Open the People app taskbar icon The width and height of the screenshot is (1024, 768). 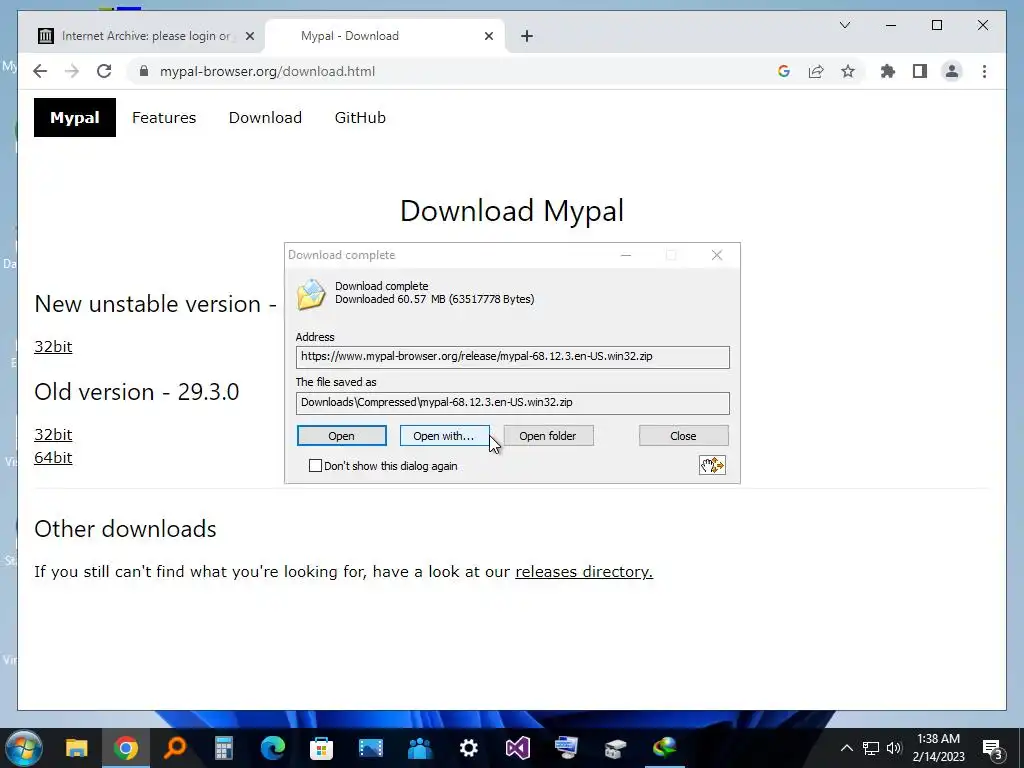419,748
